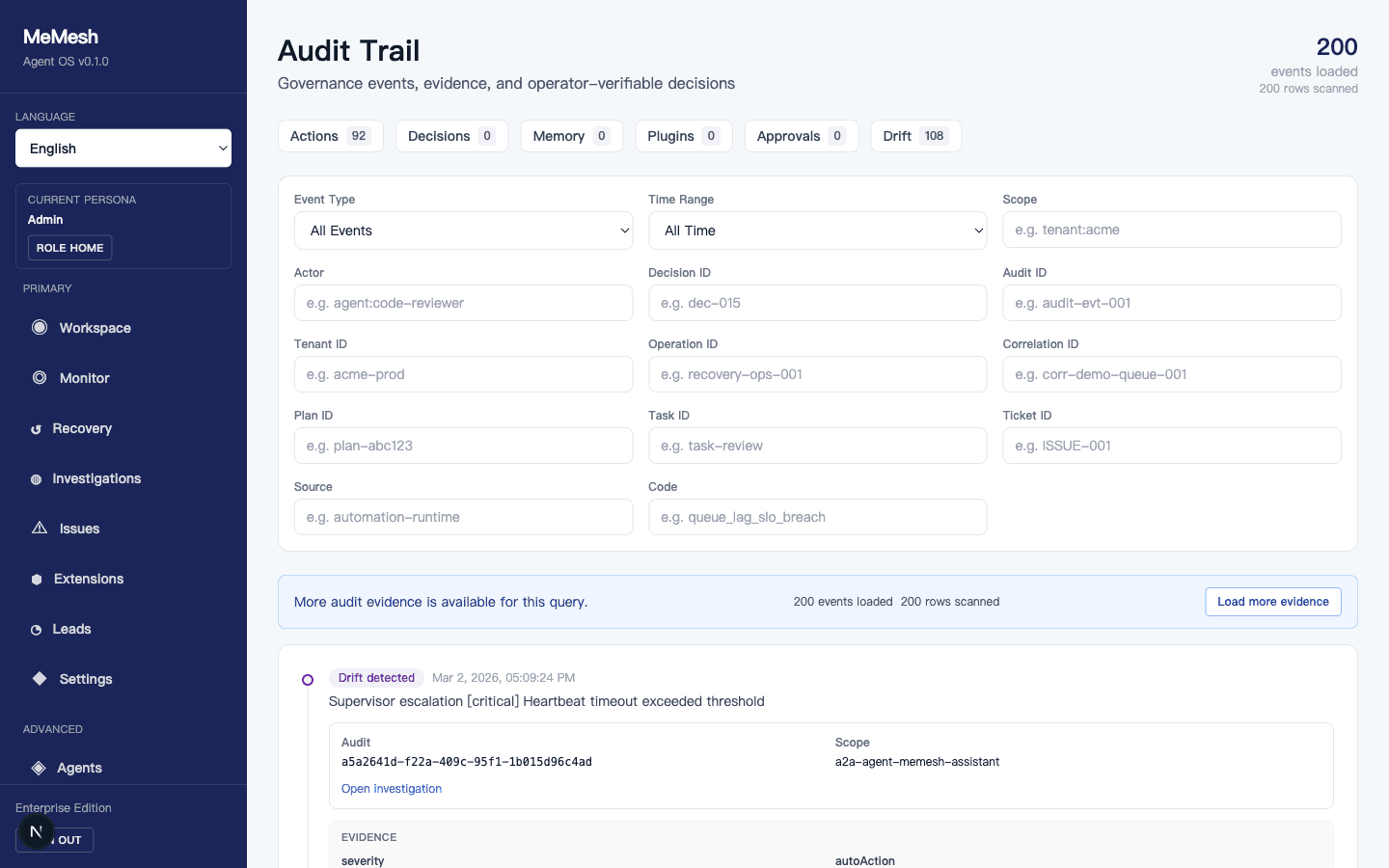Navigate to Investigations

point(95,478)
